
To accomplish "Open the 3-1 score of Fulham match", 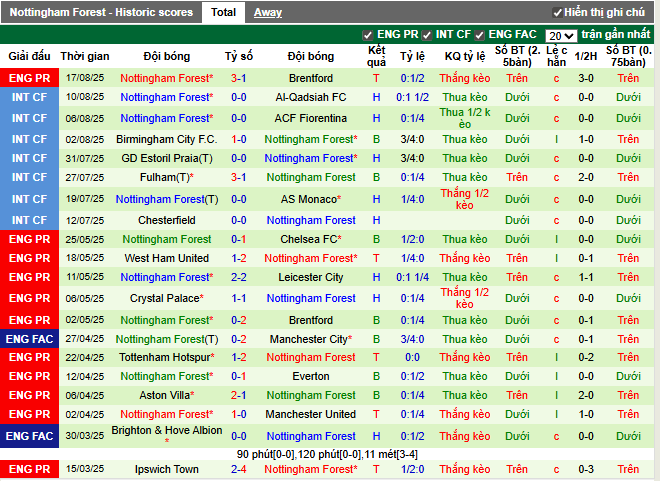I will click(x=239, y=177).
